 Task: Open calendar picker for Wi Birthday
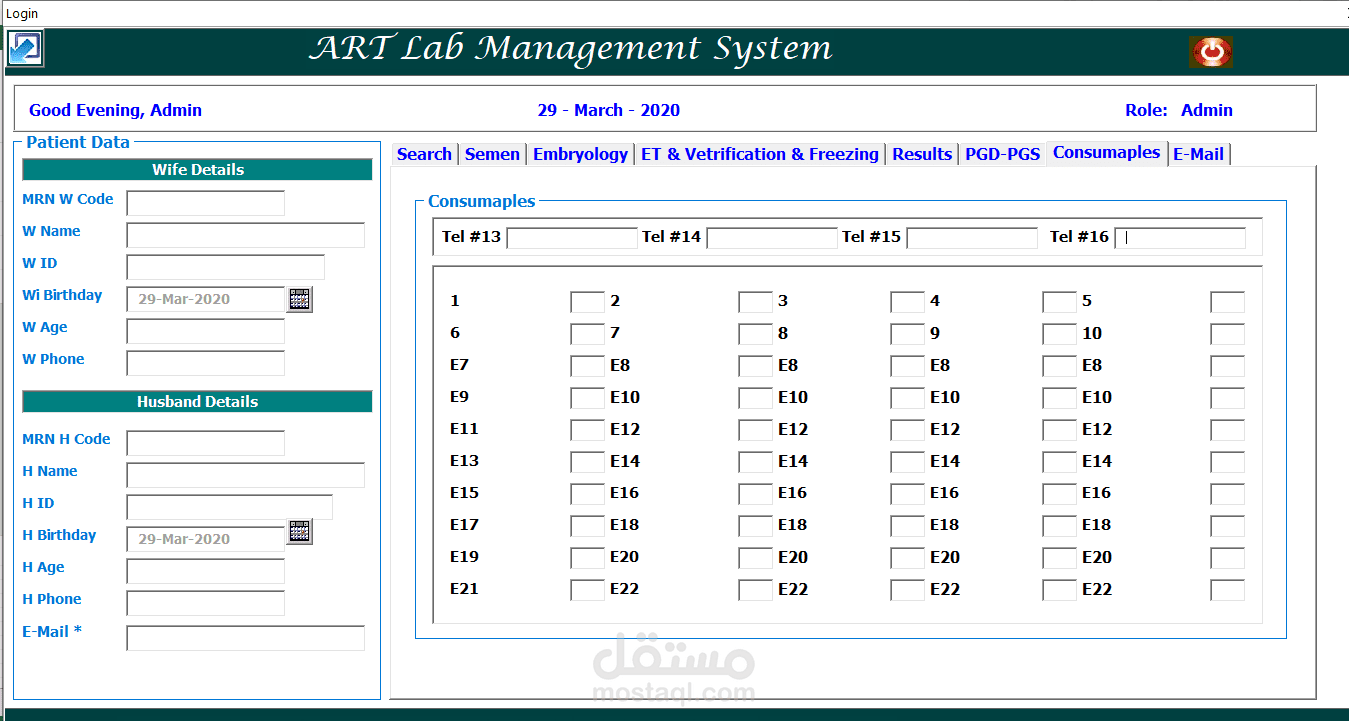pos(300,298)
